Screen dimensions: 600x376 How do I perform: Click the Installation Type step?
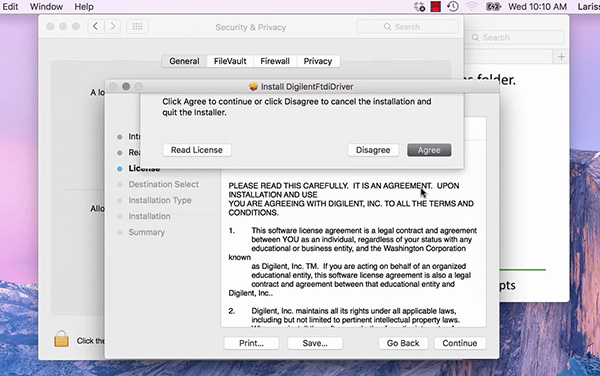click(160, 200)
